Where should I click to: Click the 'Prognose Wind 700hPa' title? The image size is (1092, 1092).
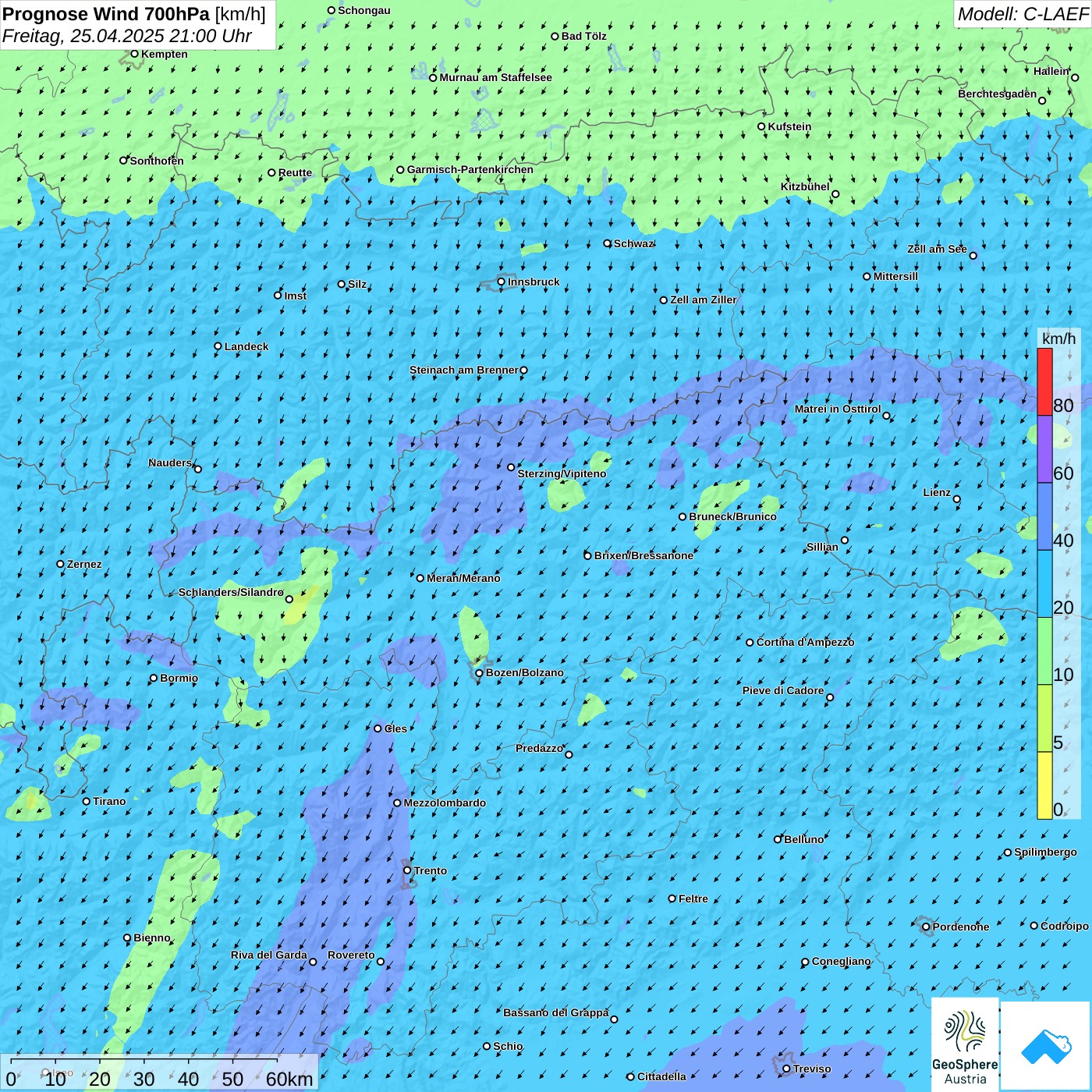tap(106, 14)
